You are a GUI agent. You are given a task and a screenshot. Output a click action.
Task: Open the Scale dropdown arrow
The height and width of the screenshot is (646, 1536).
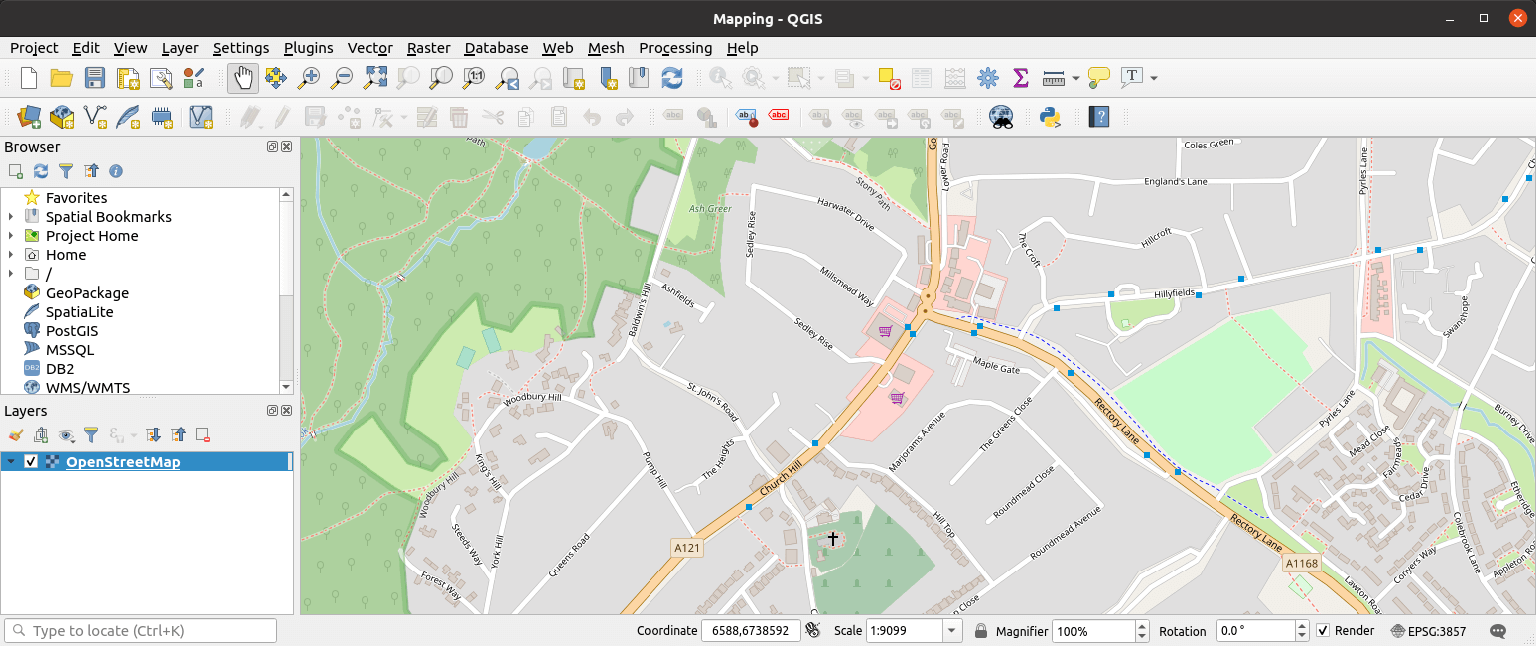click(952, 631)
